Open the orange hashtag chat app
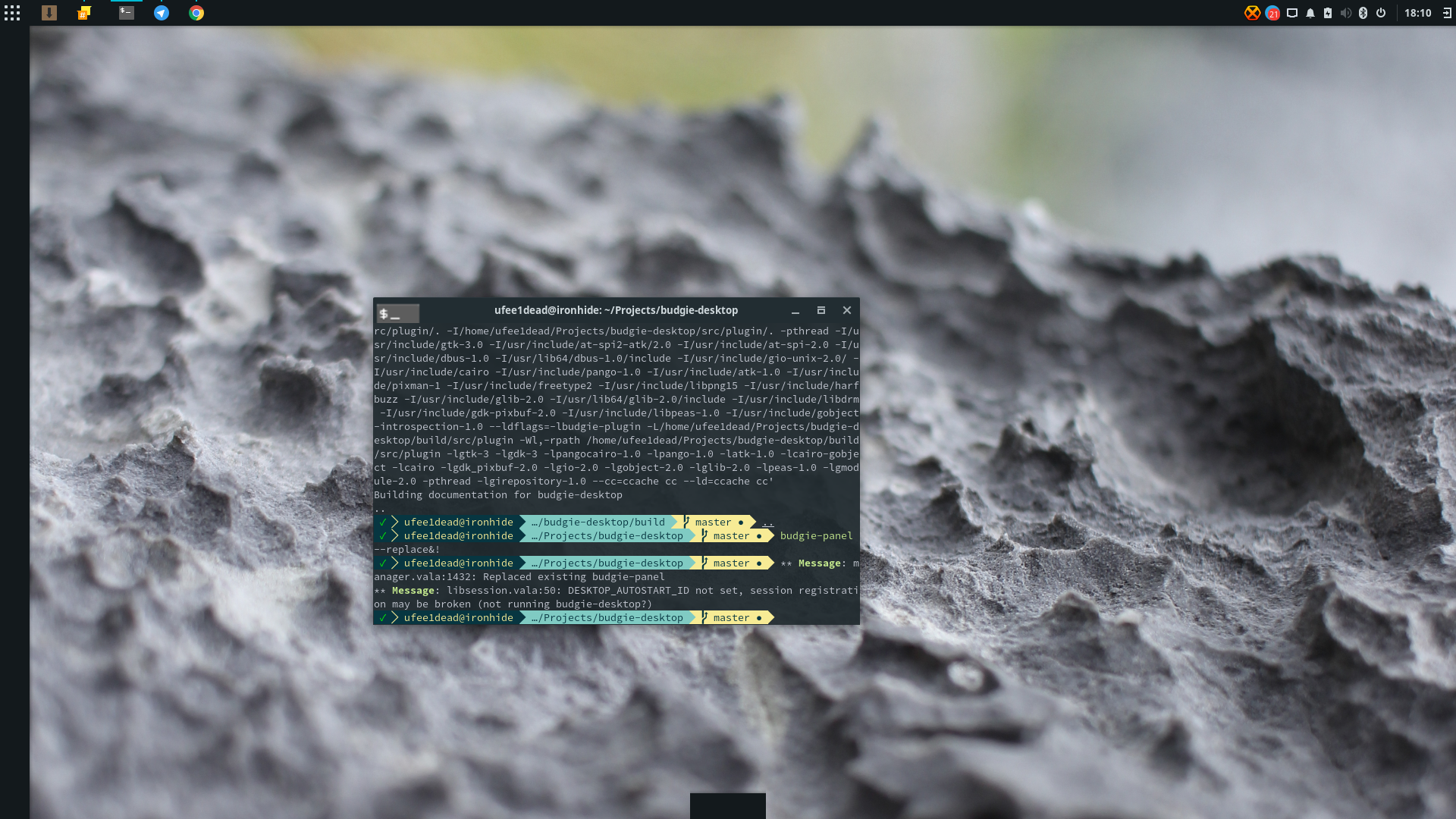The image size is (1456, 819). pyautogui.click(x=84, y=13)
